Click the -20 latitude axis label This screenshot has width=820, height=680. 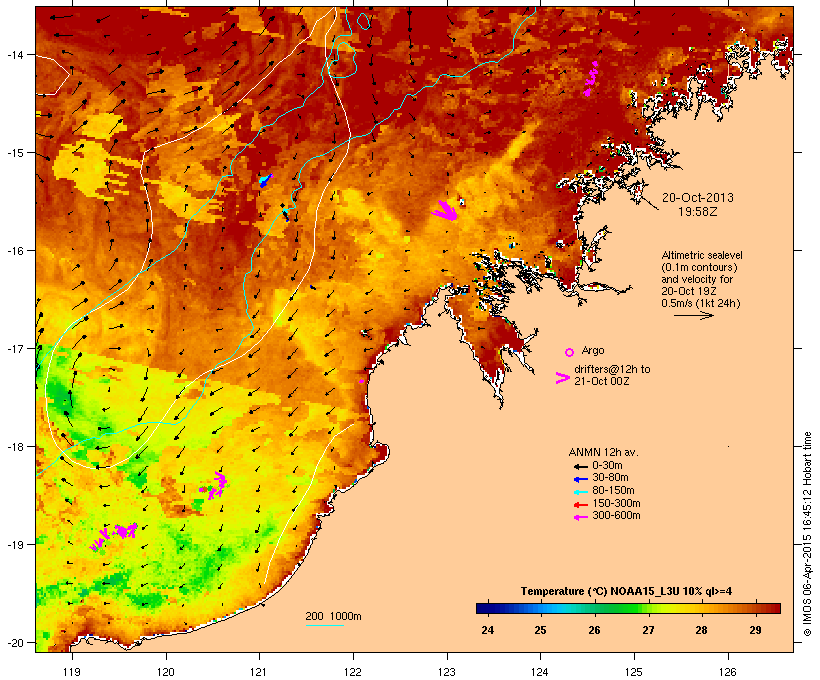tap(14, 642)
